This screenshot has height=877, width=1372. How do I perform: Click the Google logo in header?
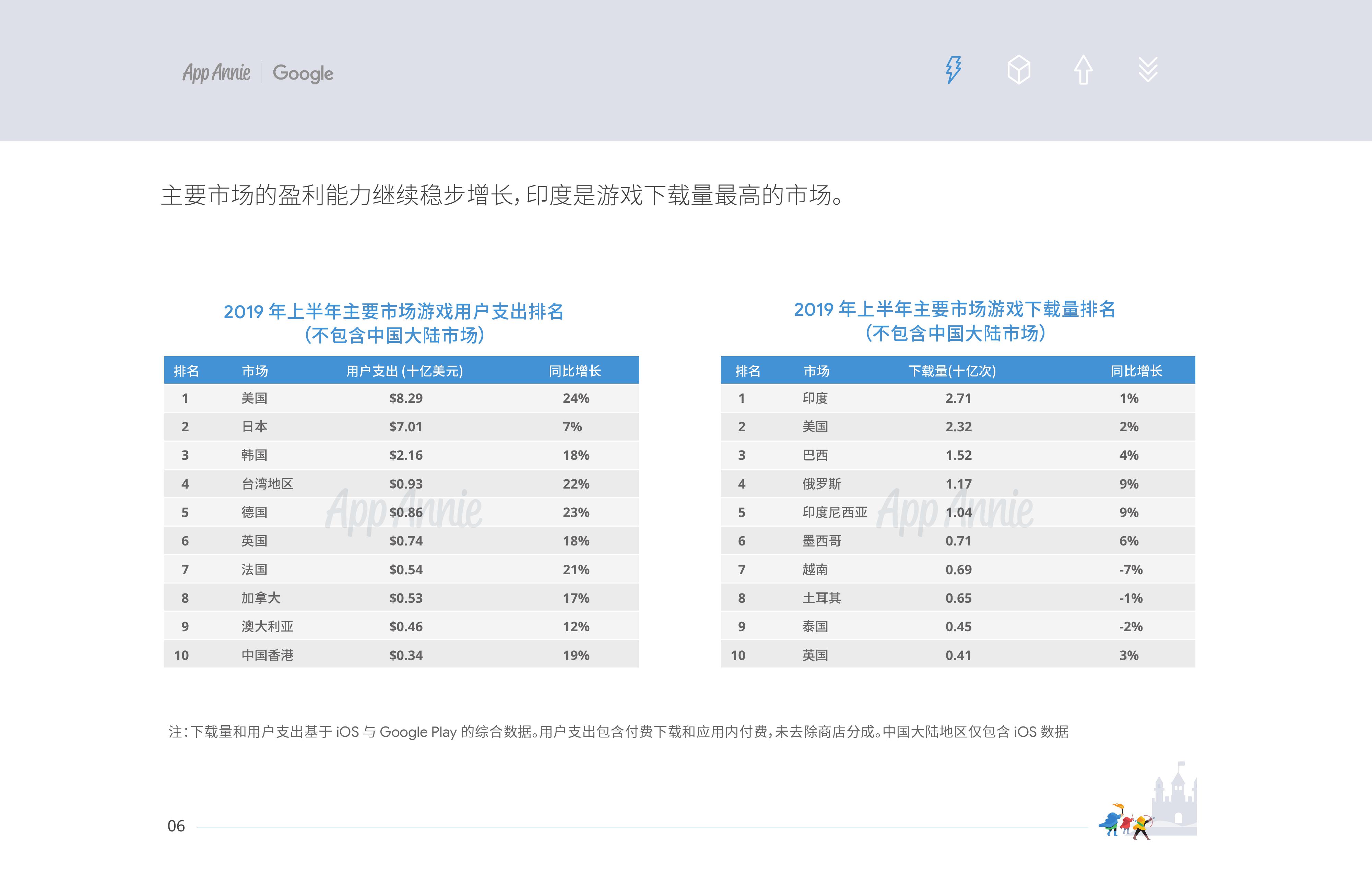click(303, 73)
